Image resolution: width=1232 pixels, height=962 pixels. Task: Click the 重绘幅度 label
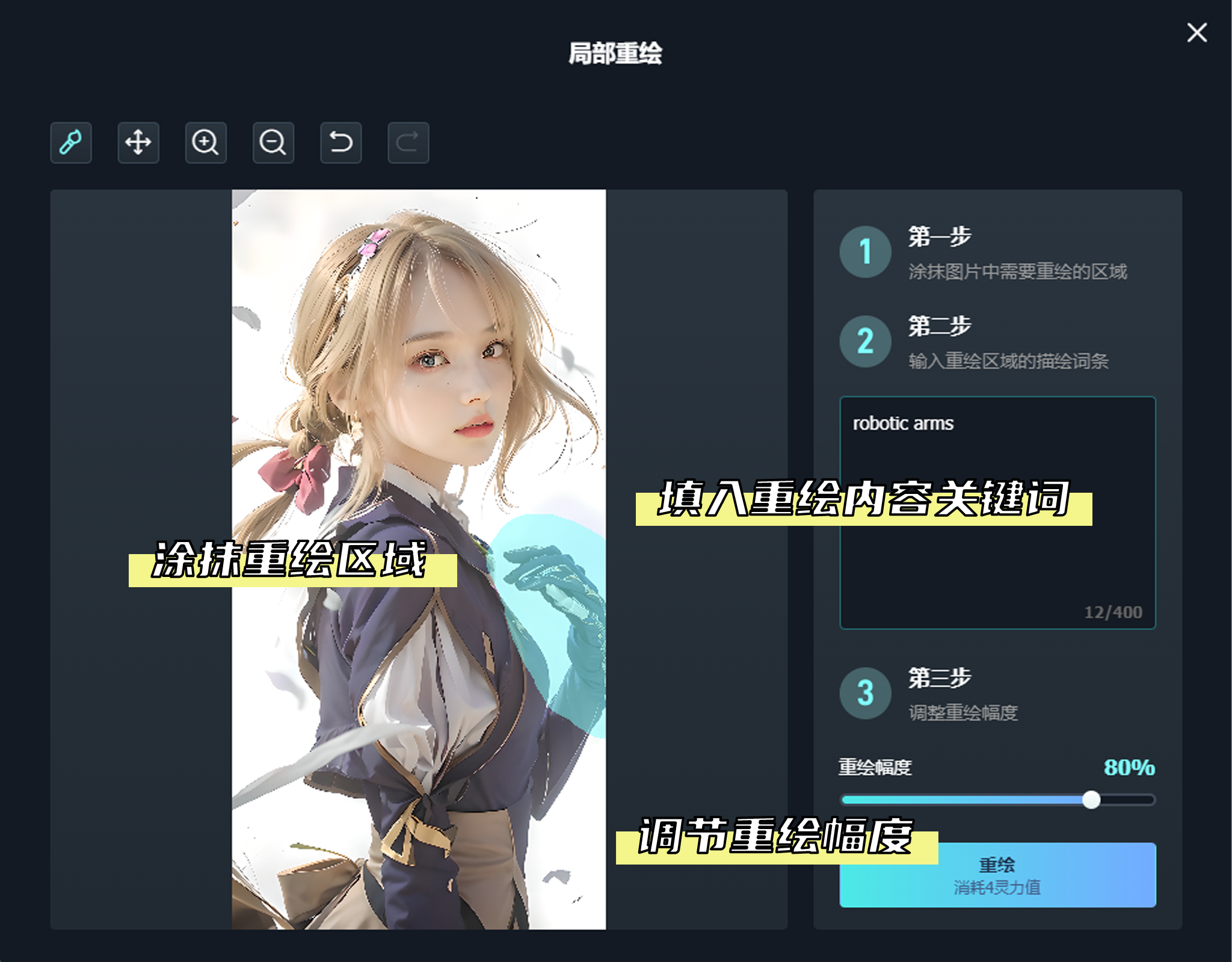click(x=875, y=767)
